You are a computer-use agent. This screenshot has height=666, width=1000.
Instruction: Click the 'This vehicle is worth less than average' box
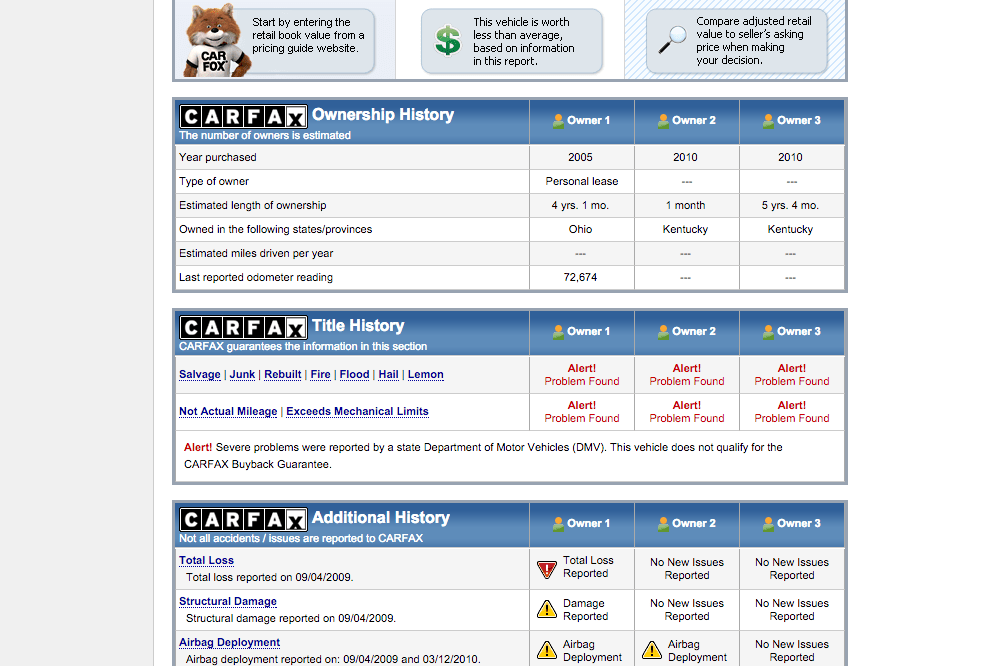tap(511, 41)
